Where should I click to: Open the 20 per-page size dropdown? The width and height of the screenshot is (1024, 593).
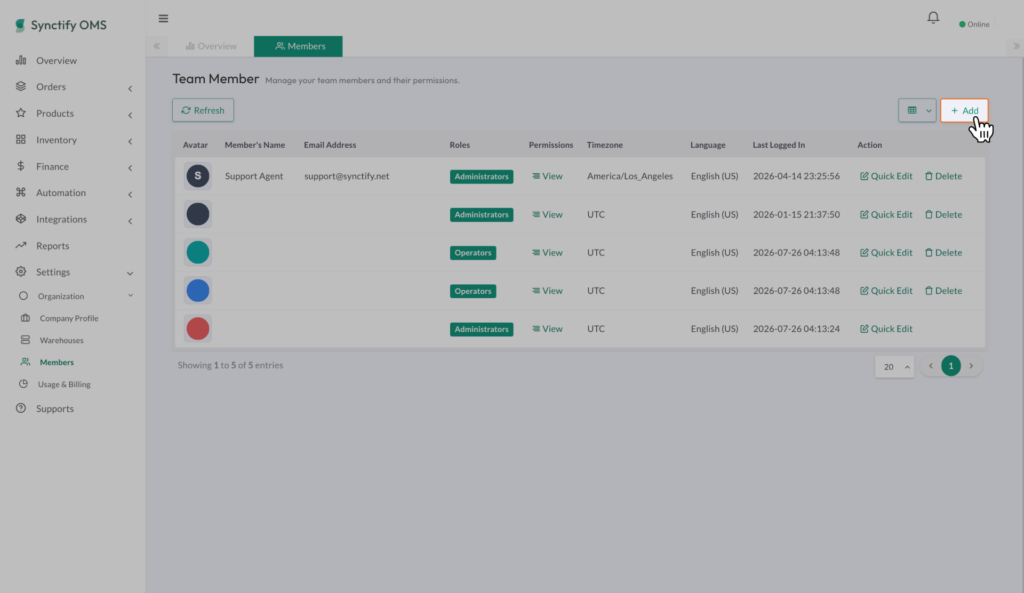click(894, 366)
